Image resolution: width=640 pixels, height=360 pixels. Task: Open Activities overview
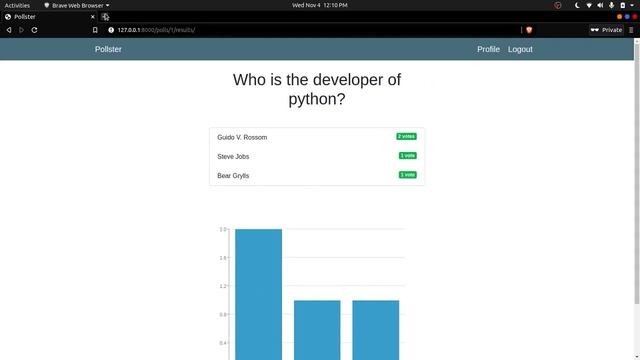tap(17, 5)
